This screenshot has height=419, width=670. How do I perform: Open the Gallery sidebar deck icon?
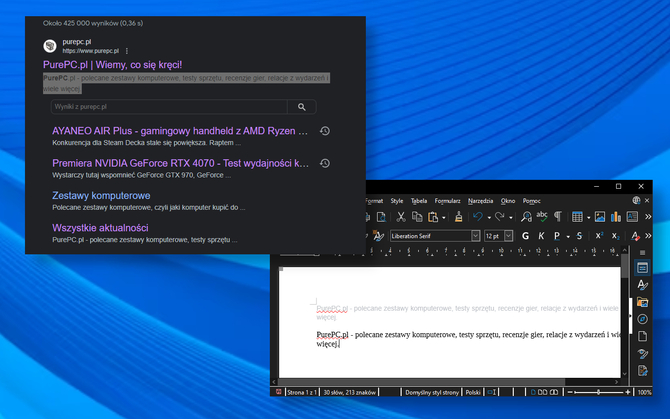tap(642, 302)
